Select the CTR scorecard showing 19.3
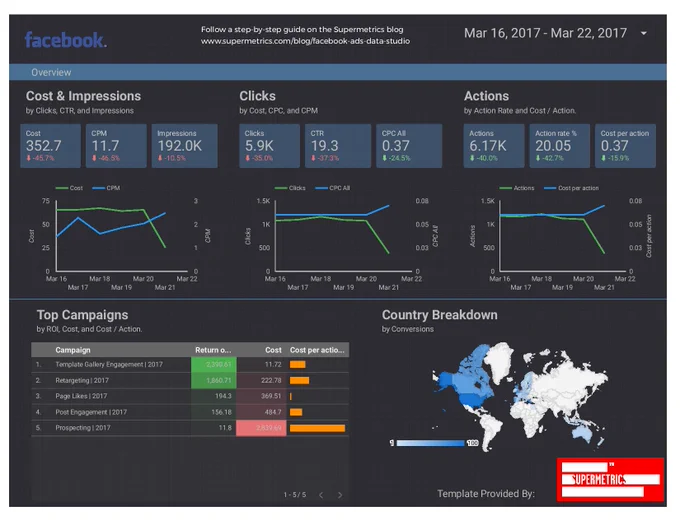 (x=338, y=146)
